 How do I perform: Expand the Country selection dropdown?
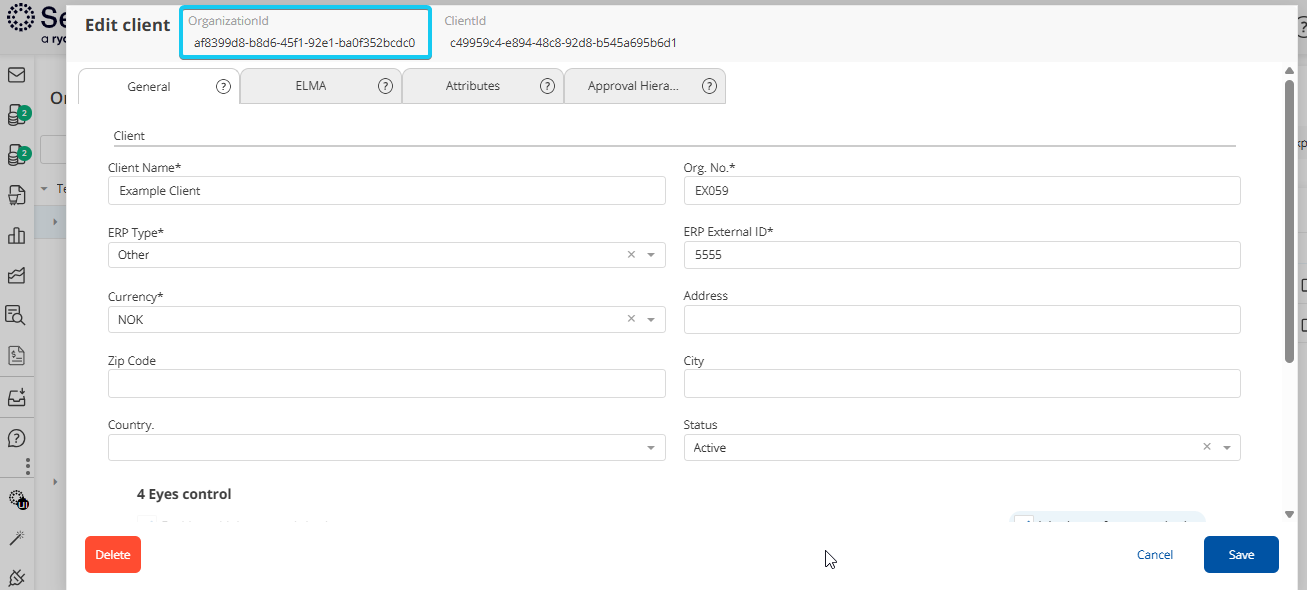(651, 447)
